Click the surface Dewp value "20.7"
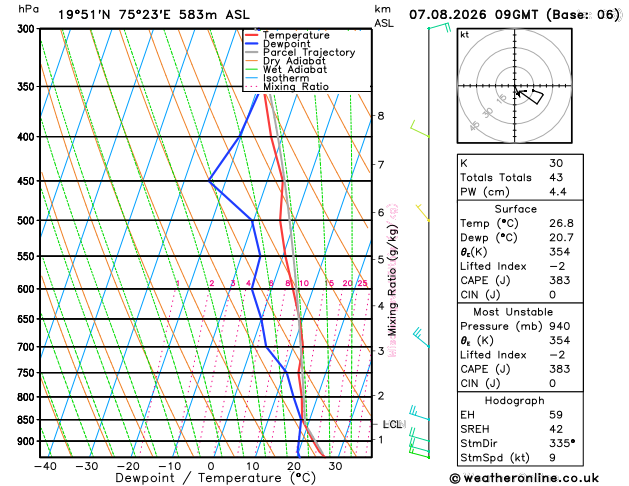The width and height of the screenshot is (629, 486). tap(562, 238)
